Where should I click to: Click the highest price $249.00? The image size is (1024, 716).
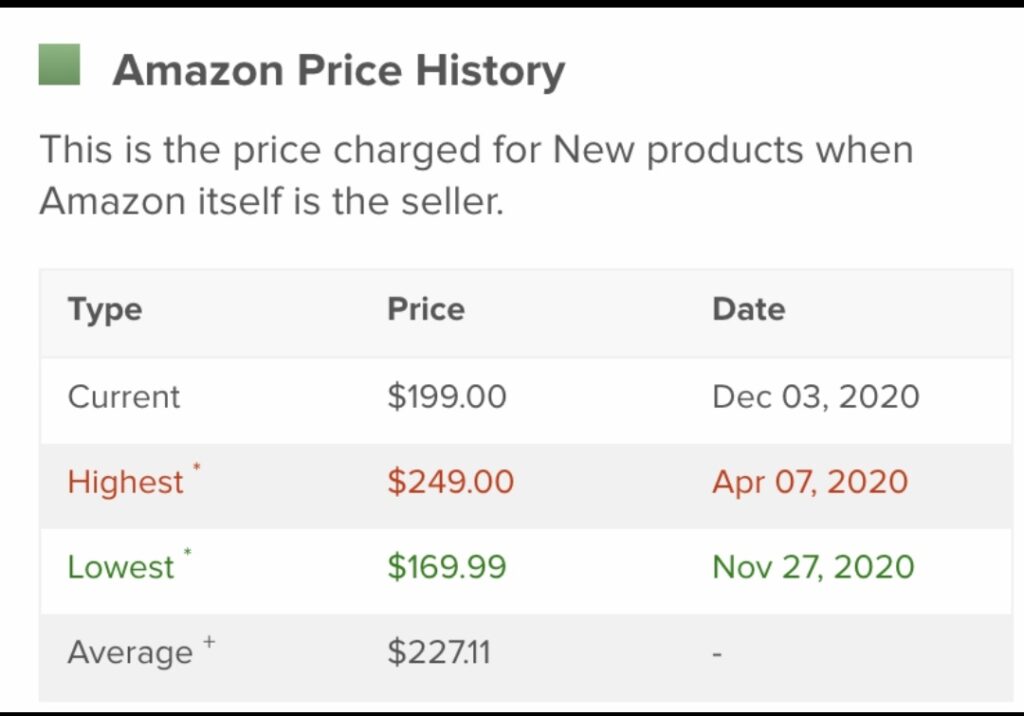tap(451, 482)
